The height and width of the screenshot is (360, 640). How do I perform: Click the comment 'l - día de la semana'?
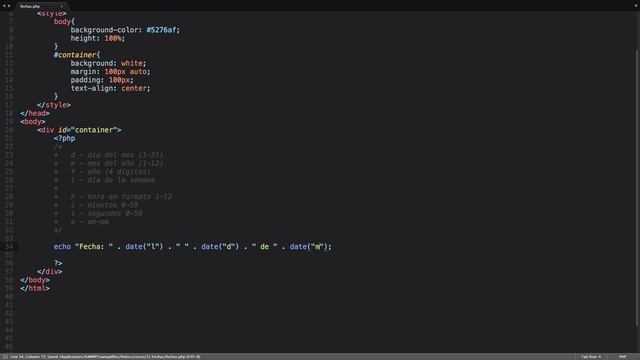click(x=113, y=180)
